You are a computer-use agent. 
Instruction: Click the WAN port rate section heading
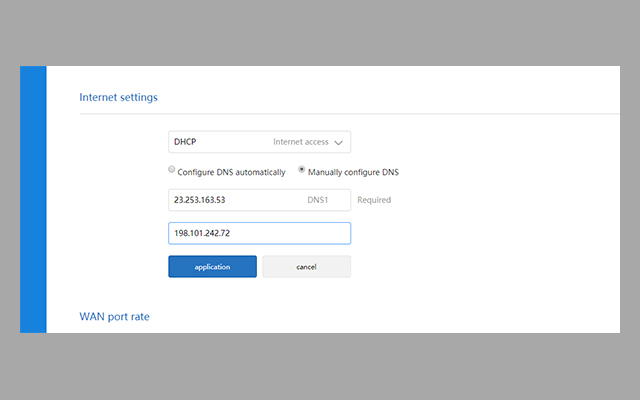114,317
